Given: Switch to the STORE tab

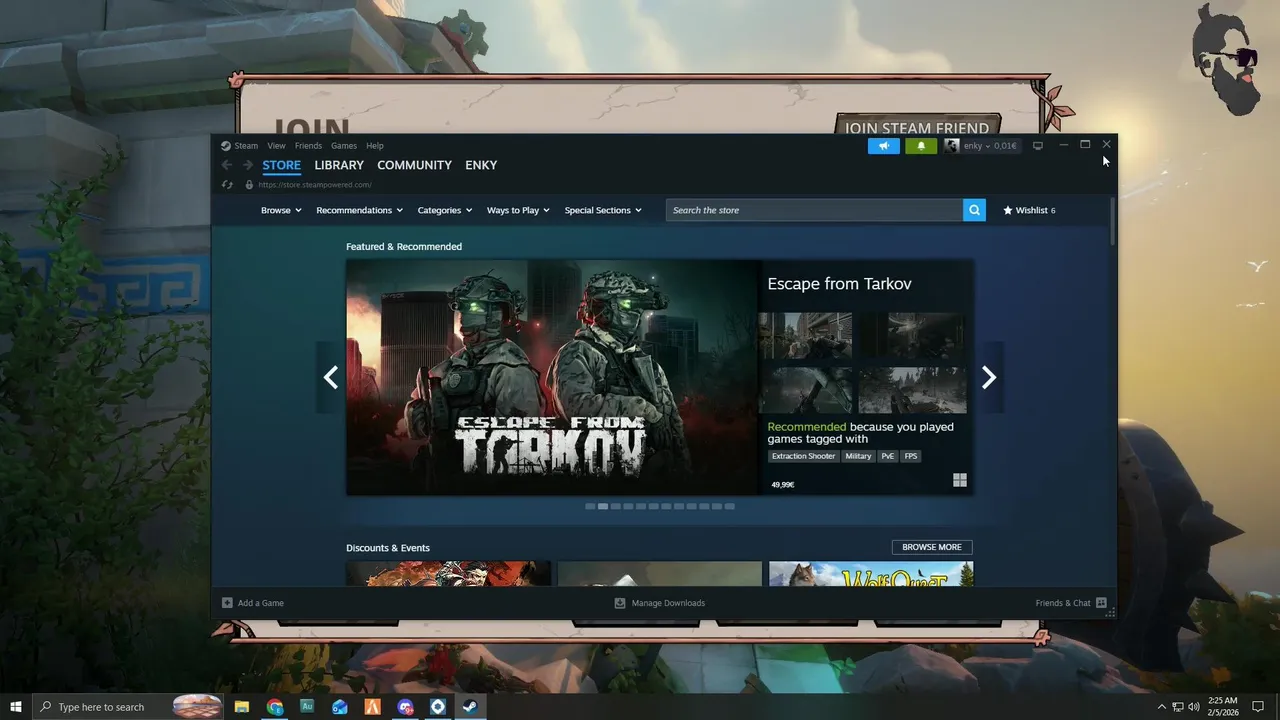Looking at the screenshot, I should click(282, 165).
